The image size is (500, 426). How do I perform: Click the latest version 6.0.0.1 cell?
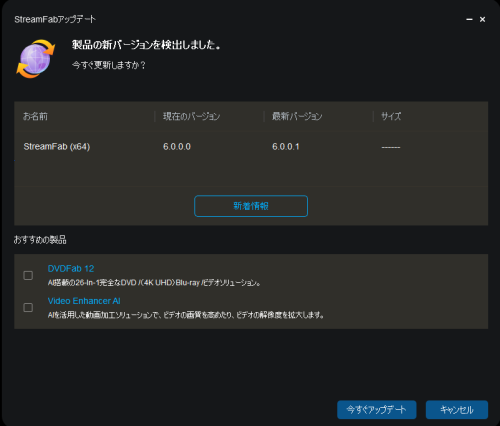click(x=286, y=147)
